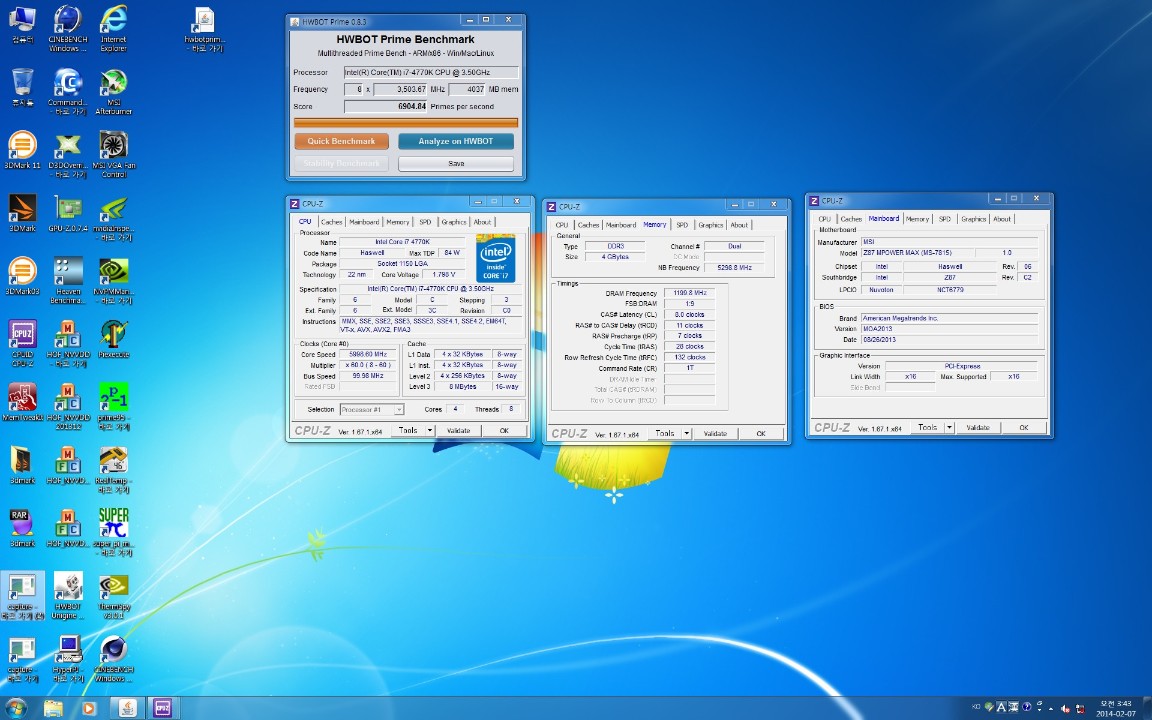1152x720 pixels.
Task: Open Internet Explorer desktop shortcut
Action: pyautogui.click(x=113, y=29)
